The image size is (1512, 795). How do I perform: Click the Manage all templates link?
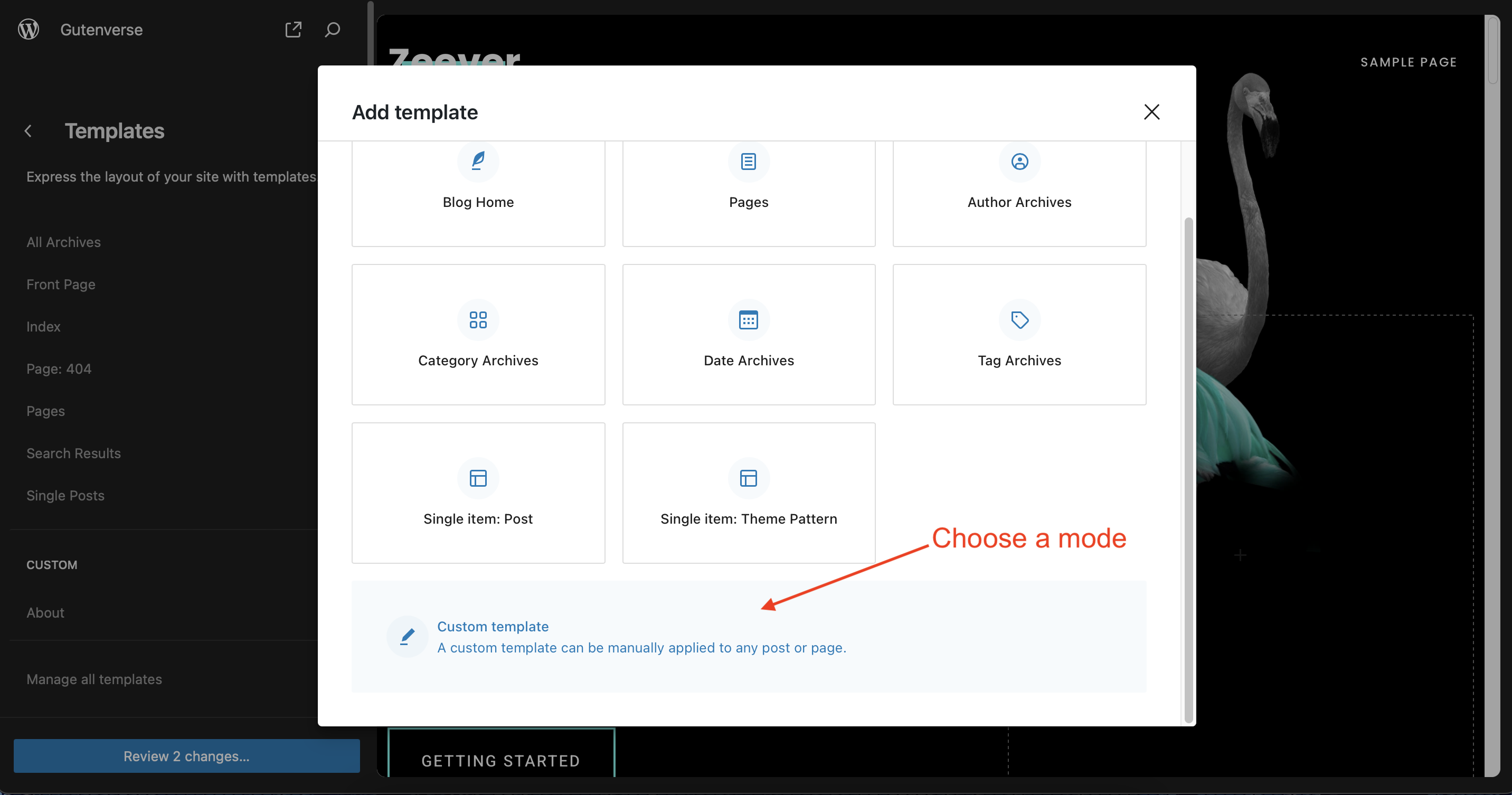coord(94,679)
